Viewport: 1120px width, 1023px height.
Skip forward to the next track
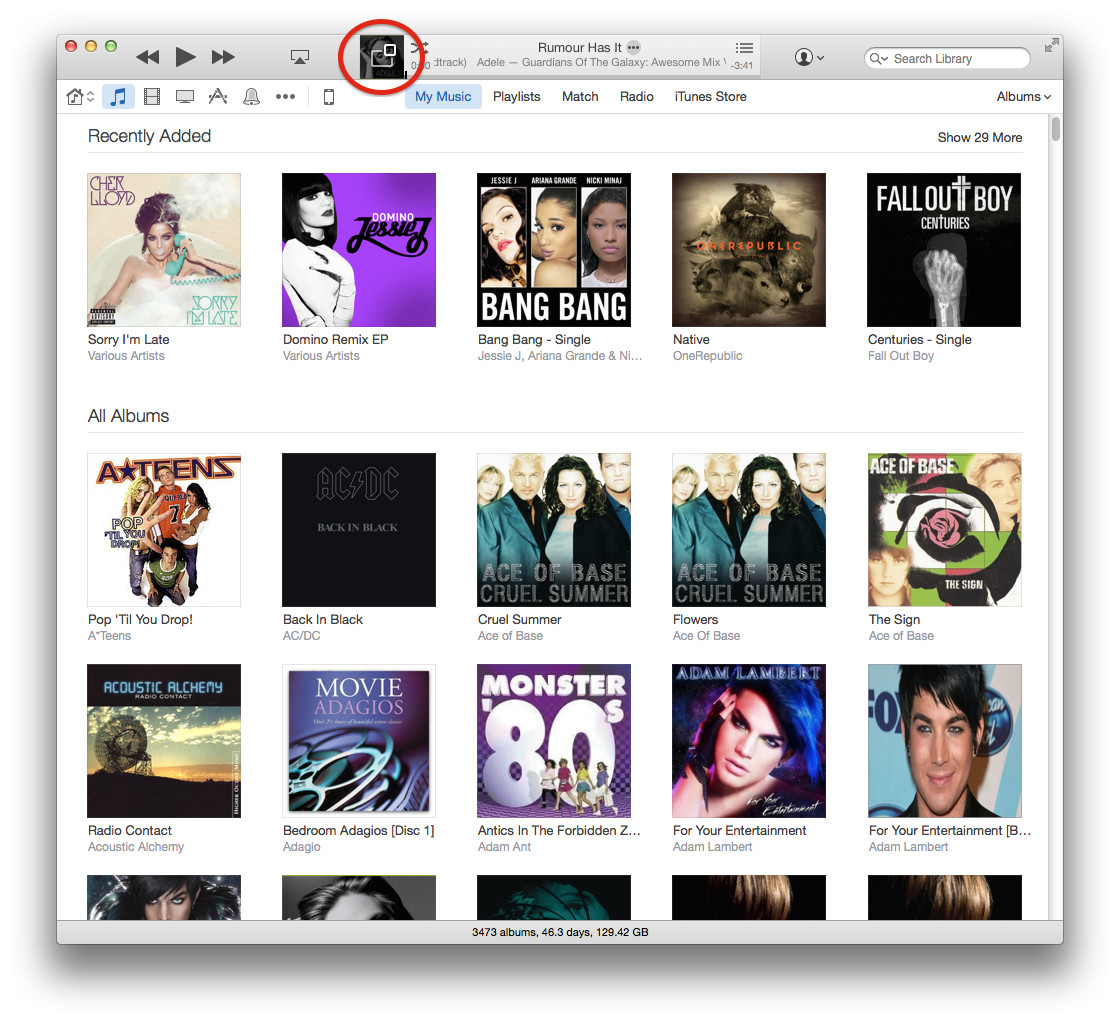[223, 57]
